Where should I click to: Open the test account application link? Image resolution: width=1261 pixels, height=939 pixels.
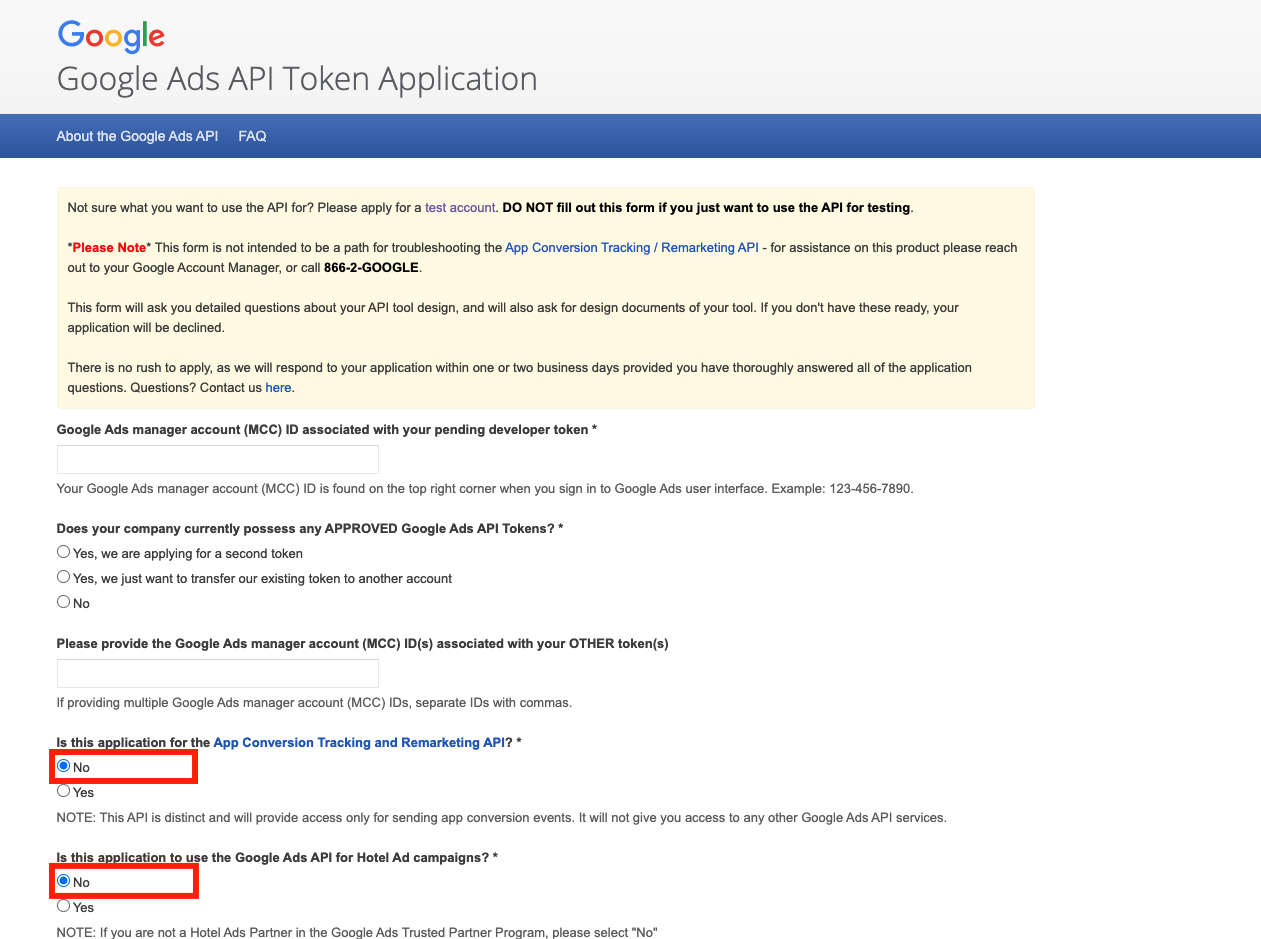459,207
